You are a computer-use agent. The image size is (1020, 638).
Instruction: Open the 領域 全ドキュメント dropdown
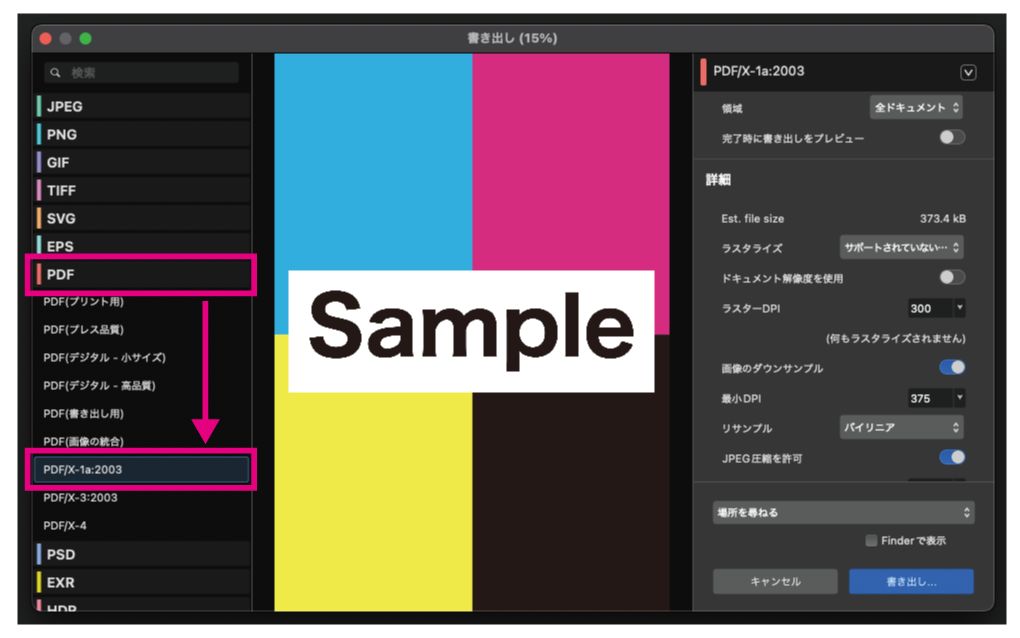[915, 107]
